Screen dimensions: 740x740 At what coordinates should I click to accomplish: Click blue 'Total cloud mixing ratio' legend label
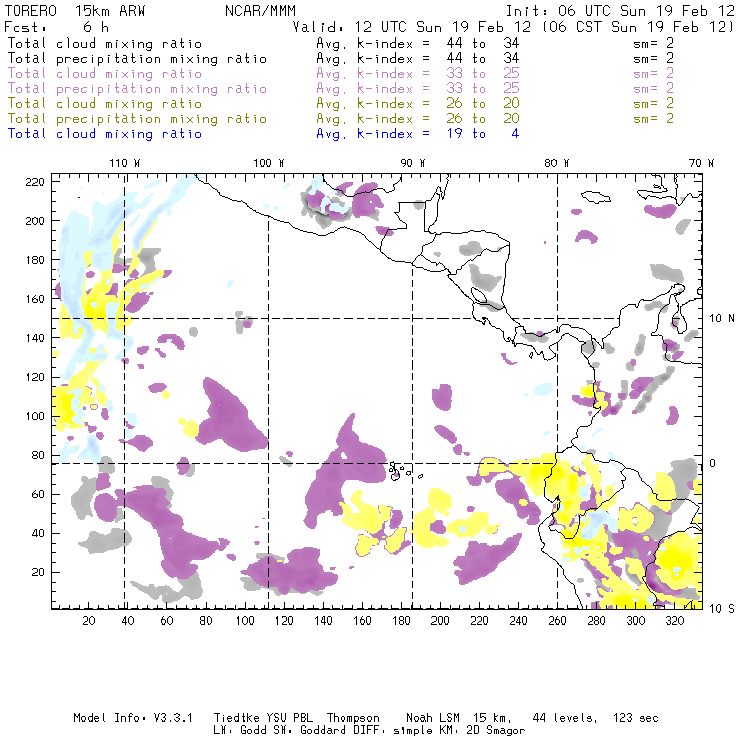pos(105,134)
